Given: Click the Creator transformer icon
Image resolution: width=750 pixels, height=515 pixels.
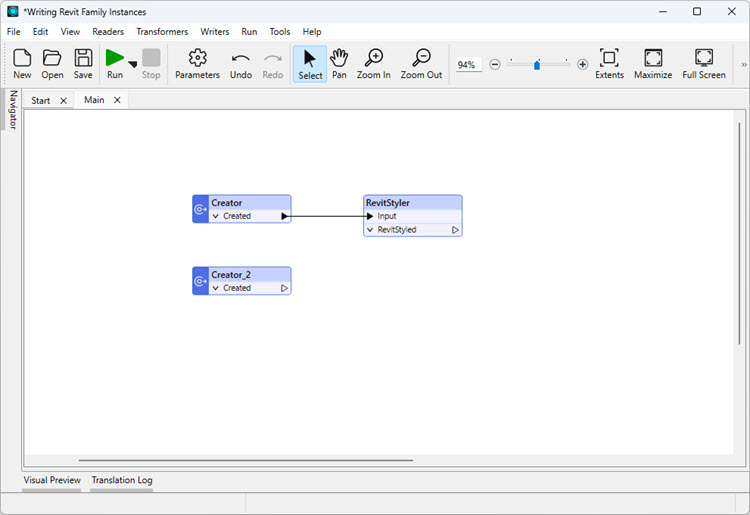Looking at the screenshot, I should [x=200, y=209].
